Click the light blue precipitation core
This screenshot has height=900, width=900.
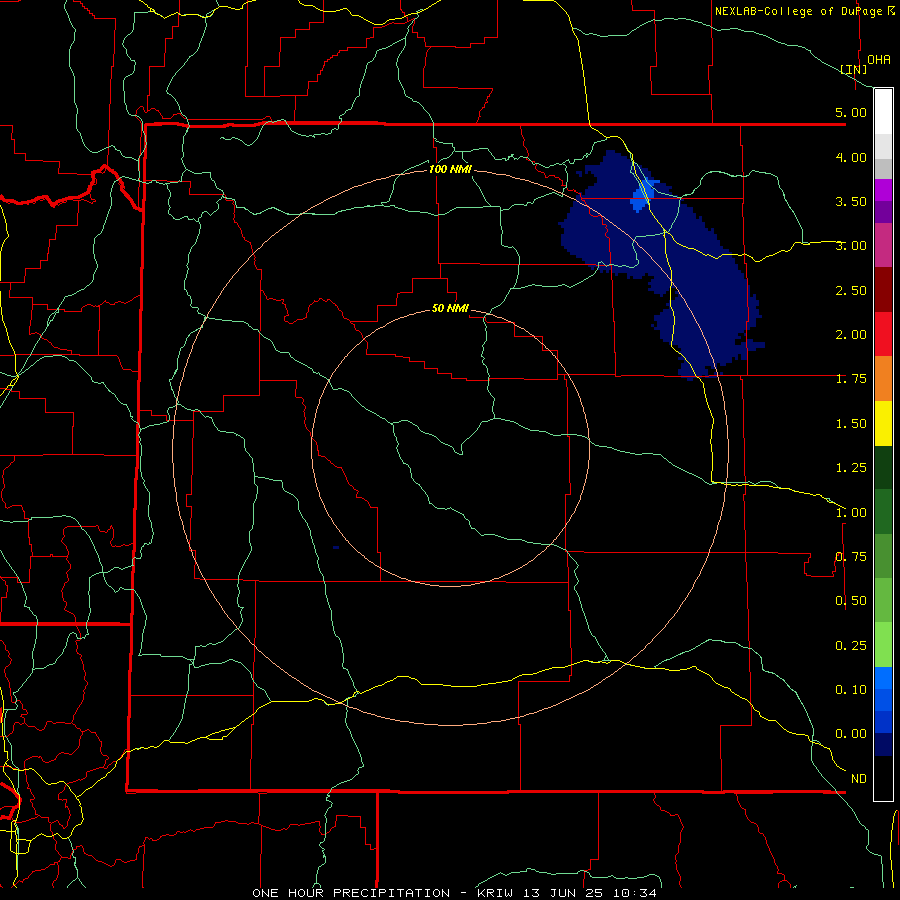click(x=643, y=196)
